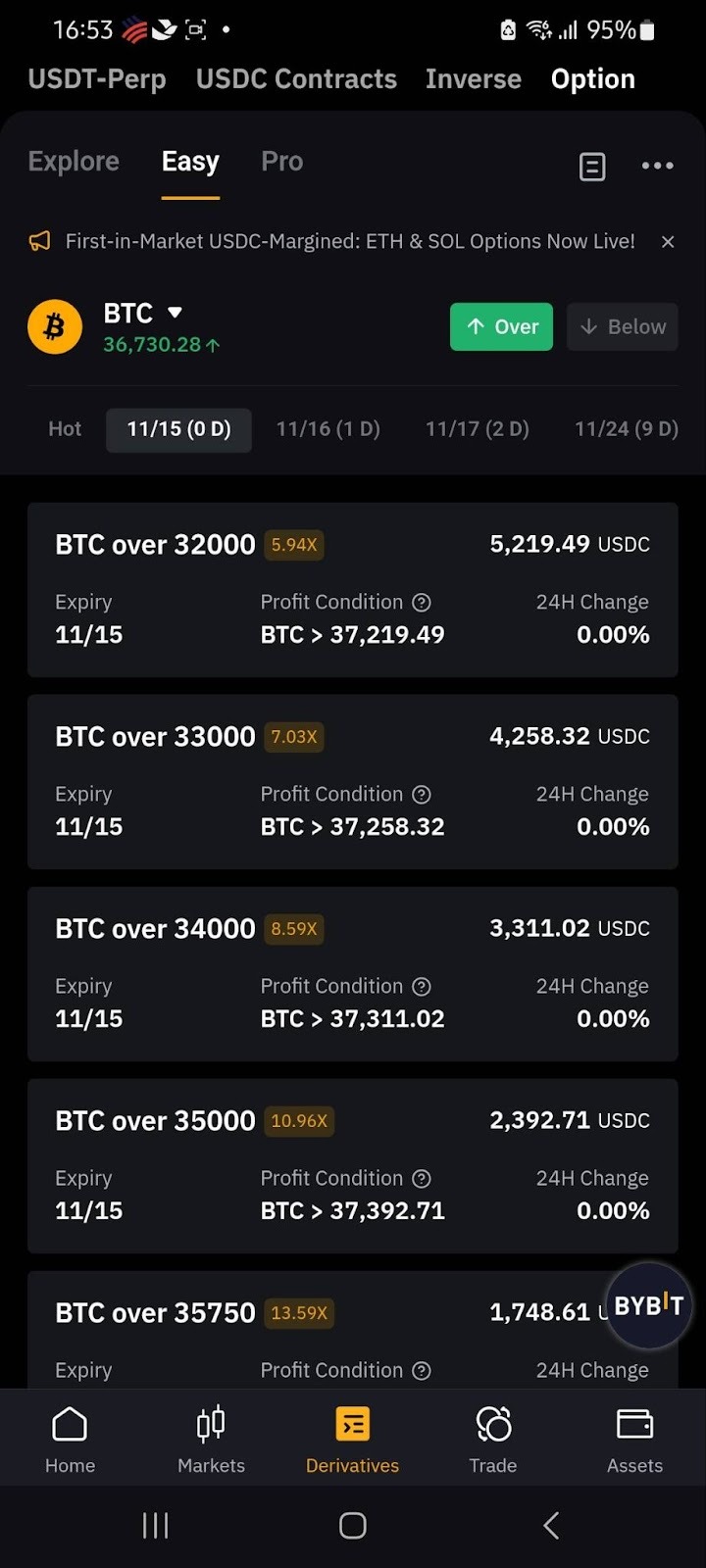Tap the floating Bybit badge

[647, 1305]
